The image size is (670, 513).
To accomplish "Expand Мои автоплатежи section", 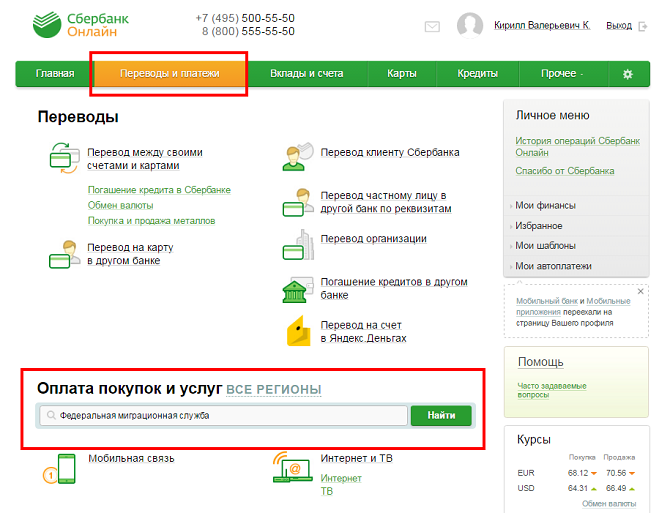I will click(x=553, y=266).
